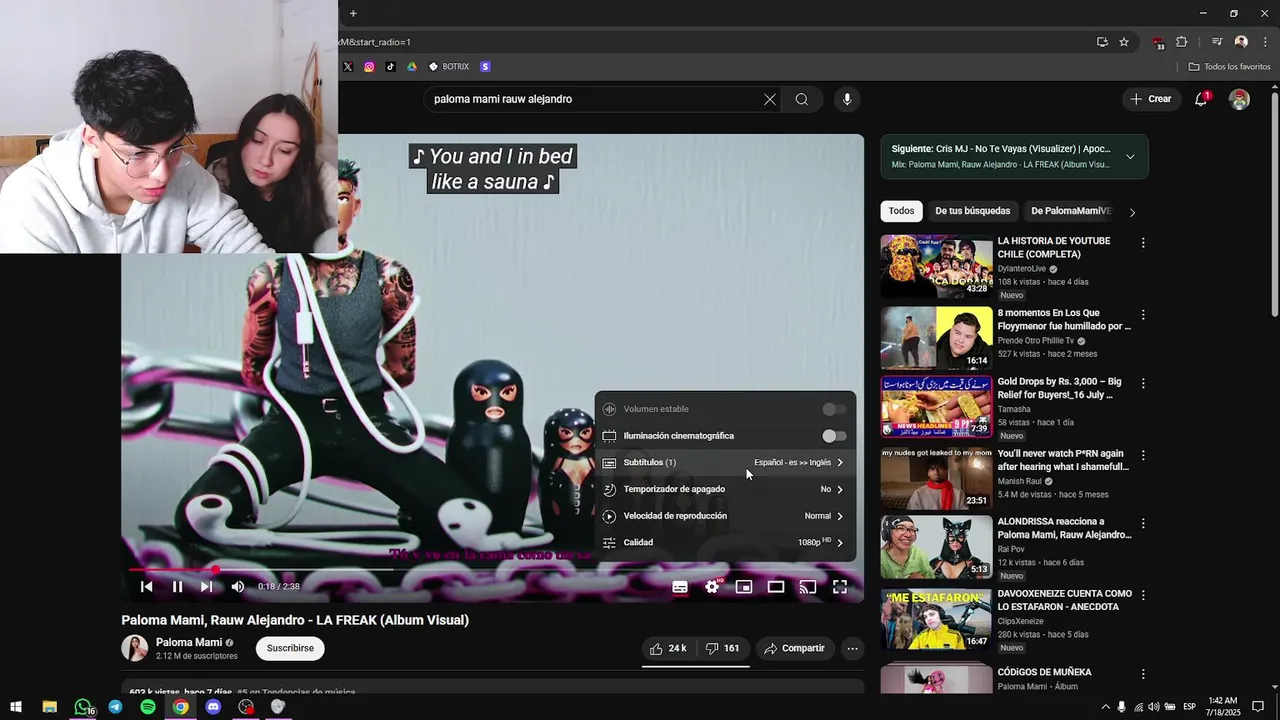
Task: Open the account avatar menu
Action: coord(1240,99)
